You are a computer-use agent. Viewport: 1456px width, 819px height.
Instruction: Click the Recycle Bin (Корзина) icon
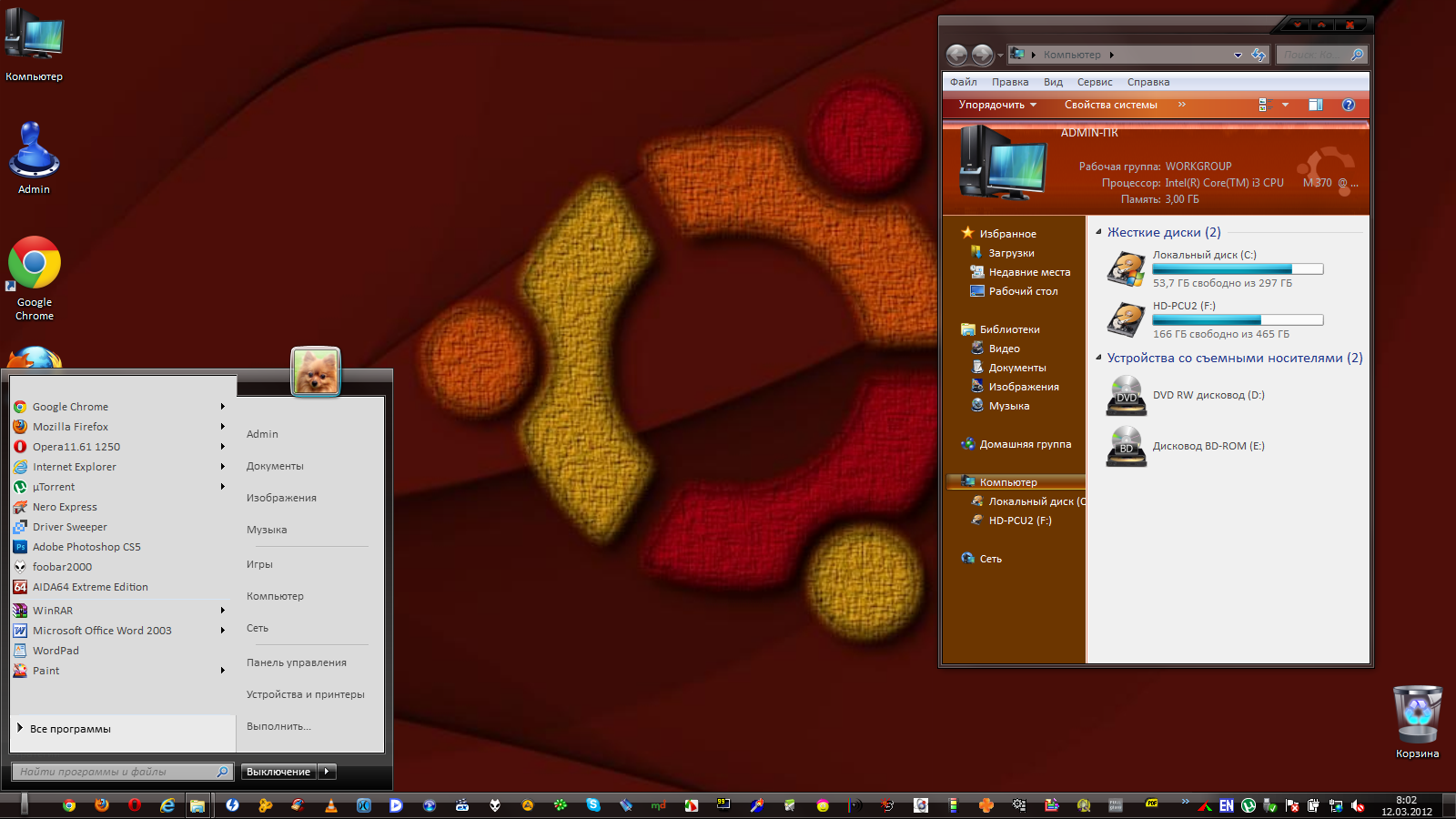tap(1417, 716)
